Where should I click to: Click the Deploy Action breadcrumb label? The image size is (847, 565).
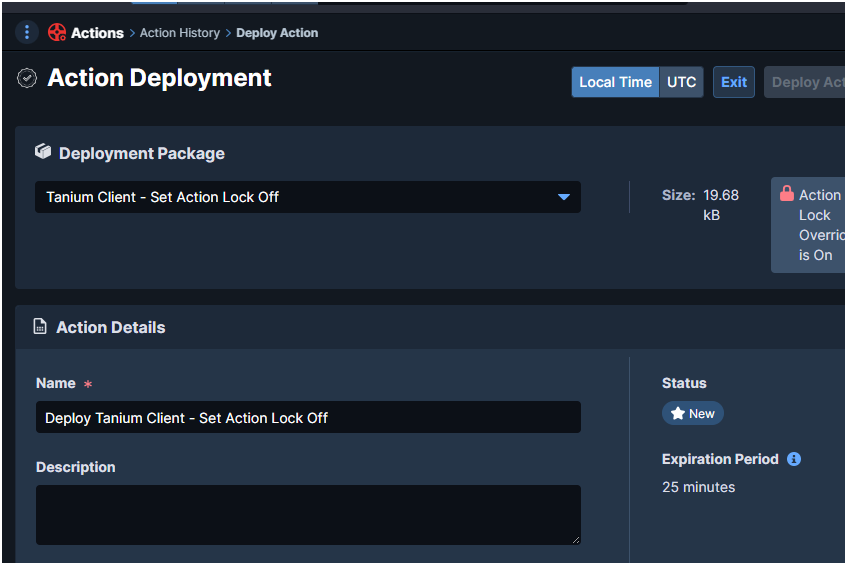click(277, 33)
